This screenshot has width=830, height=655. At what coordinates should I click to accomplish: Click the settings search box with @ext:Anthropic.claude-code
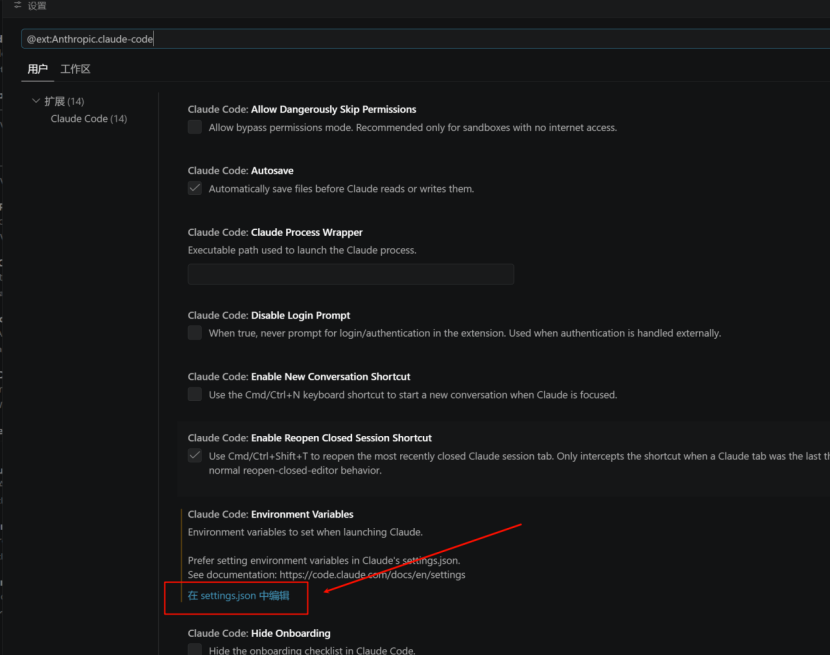pos(425,39)
